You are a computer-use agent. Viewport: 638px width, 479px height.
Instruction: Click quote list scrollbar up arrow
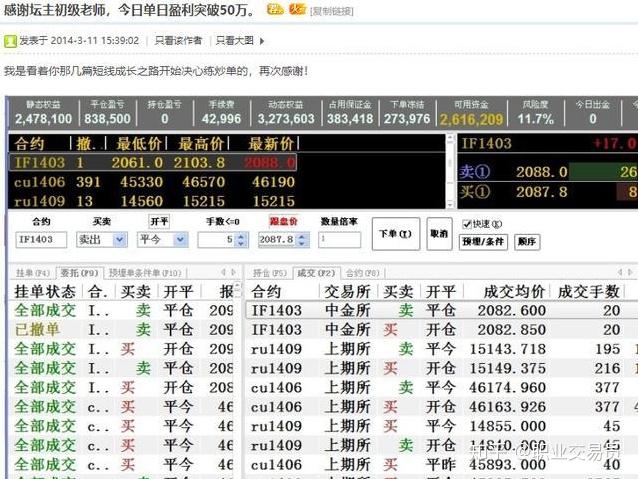(450, 138)
